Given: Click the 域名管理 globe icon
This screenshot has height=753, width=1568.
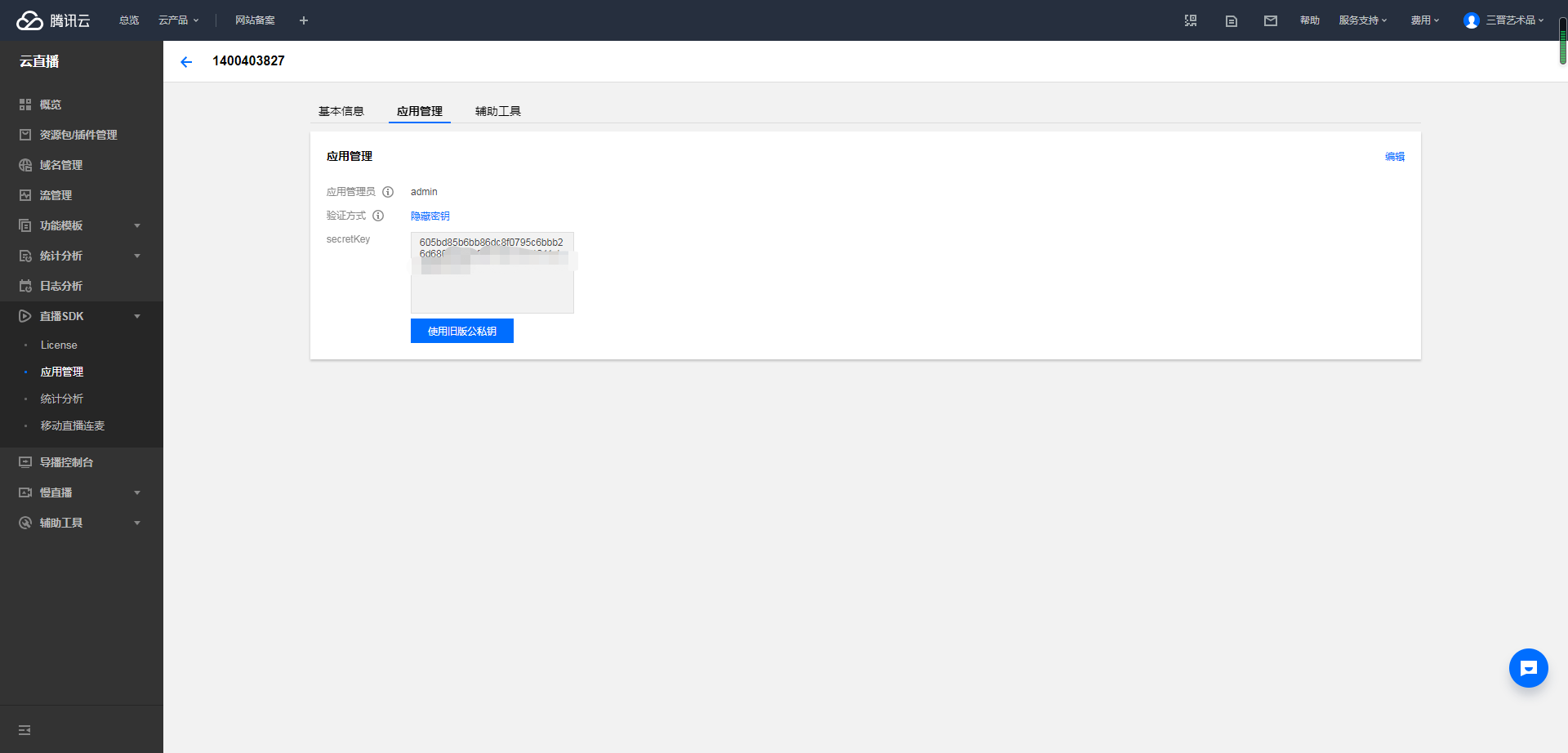Looking at the screenshot, I should click(25, 165).
